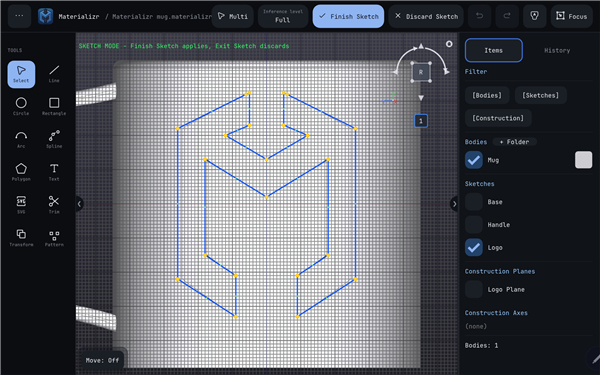The height and width of the screenshot is (375, 600).
Task: Select the Logo sketch label
Action: click(495, 248)
